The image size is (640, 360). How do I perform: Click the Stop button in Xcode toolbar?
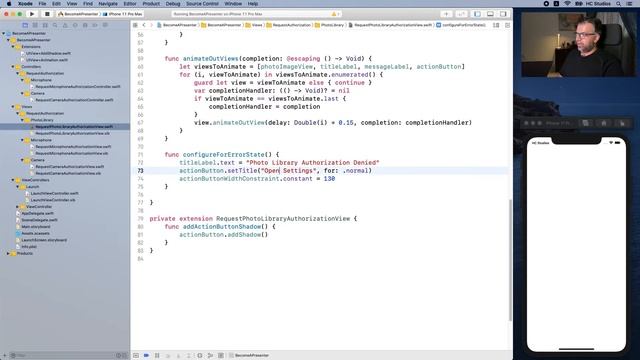47,14
